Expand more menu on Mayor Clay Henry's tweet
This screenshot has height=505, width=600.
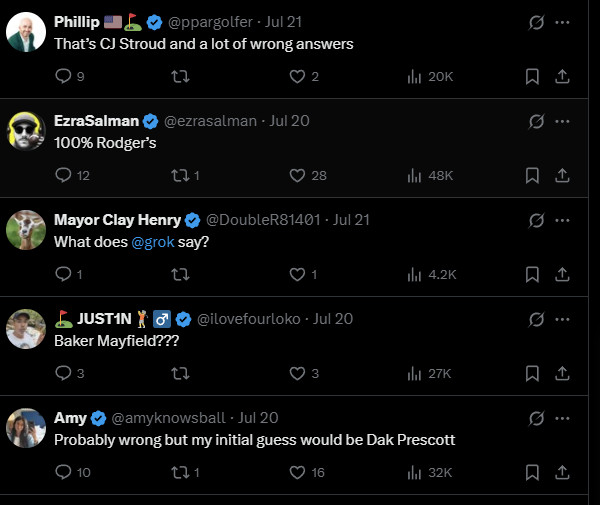562,220
